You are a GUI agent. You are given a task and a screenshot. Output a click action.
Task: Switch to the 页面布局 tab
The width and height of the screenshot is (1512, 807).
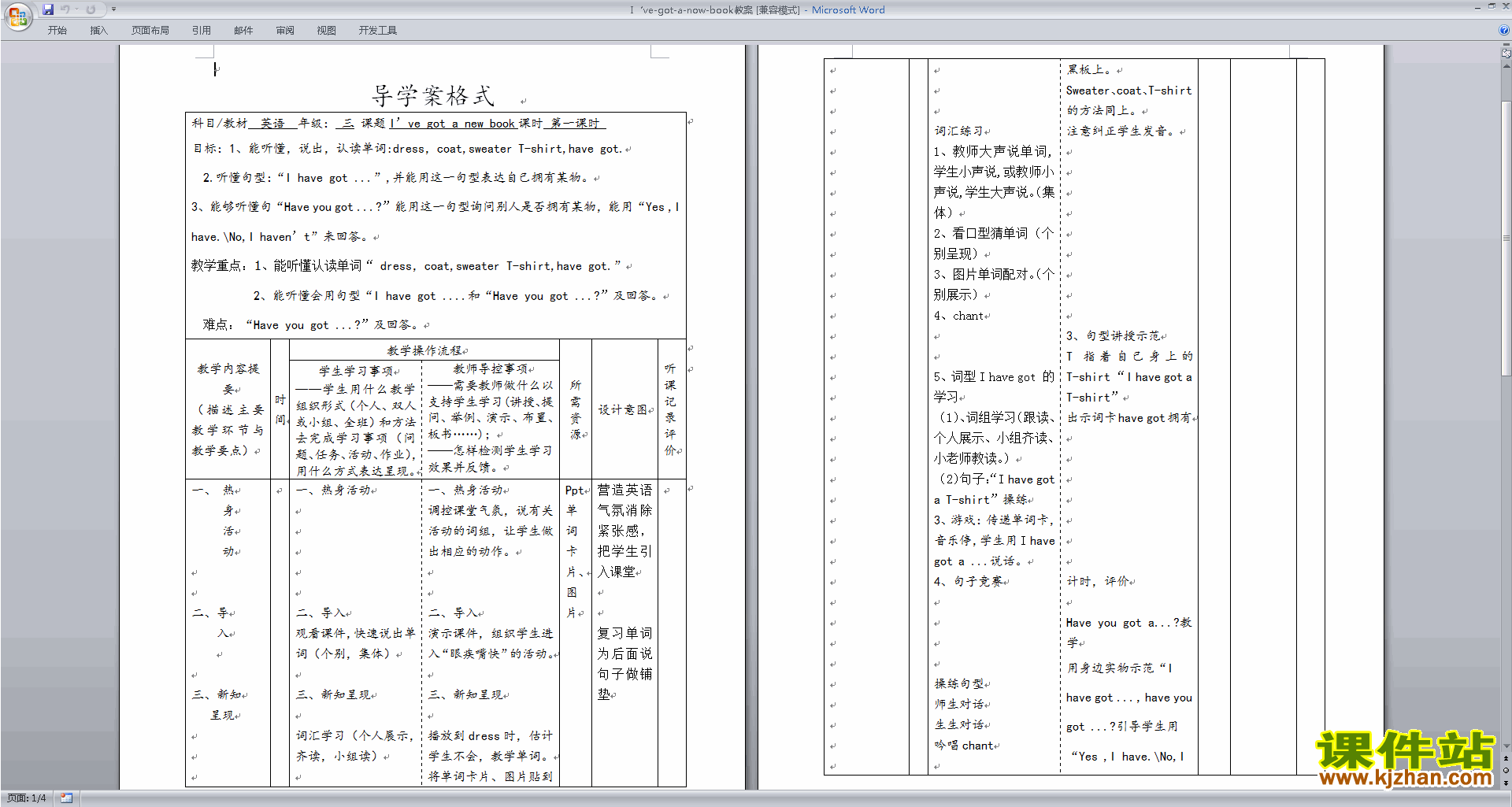pos(150,30)
